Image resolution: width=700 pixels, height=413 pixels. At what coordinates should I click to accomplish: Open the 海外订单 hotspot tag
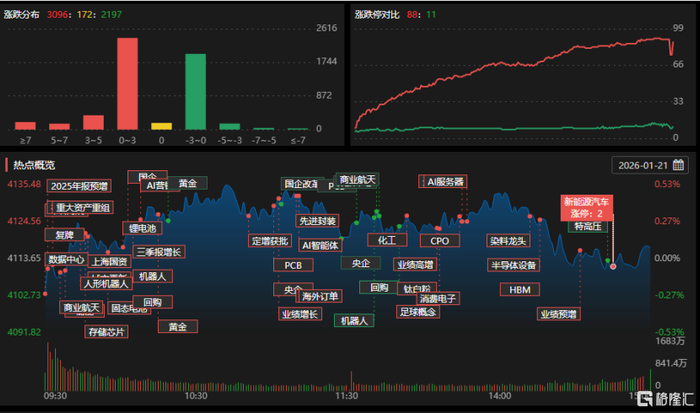(320, 296)
